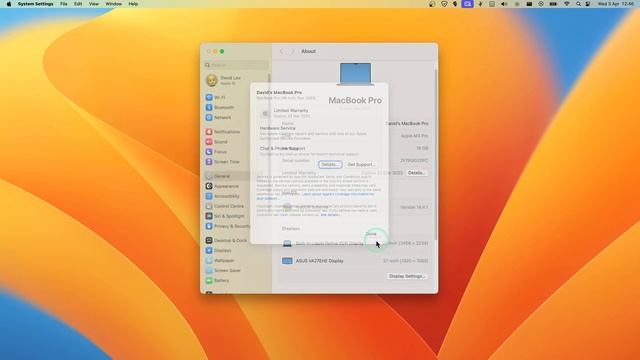Open Spotlight search in menu bar
Screen dimensions: 640x360
pos(578,4)
